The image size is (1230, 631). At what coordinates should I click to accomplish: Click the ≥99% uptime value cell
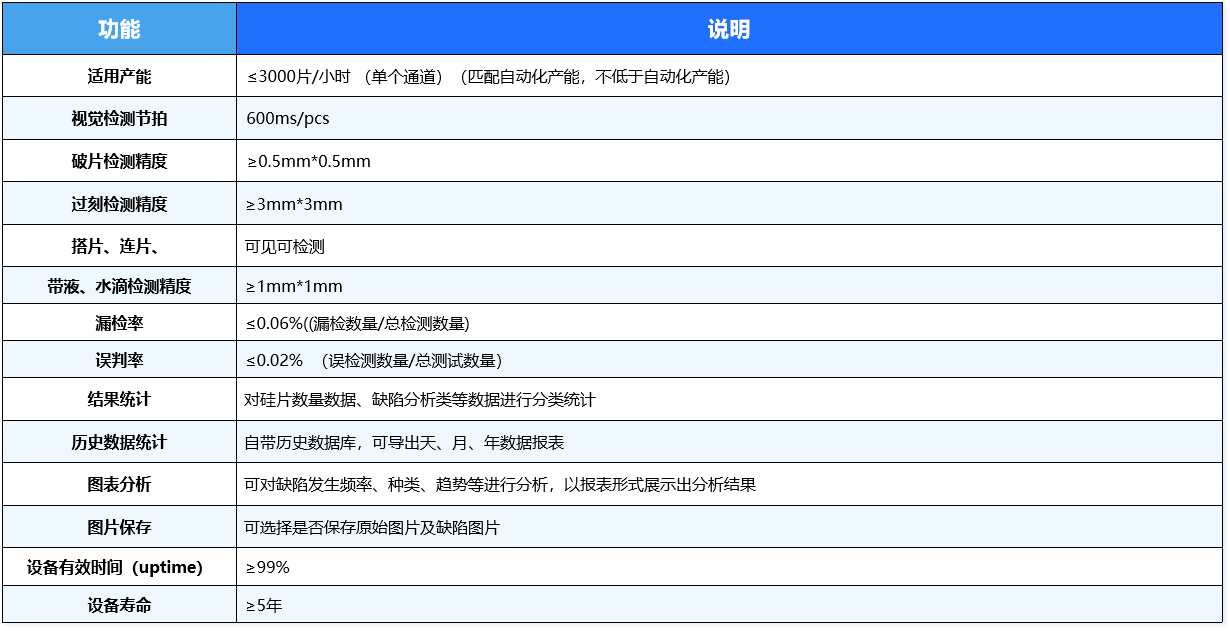(268, 567)
